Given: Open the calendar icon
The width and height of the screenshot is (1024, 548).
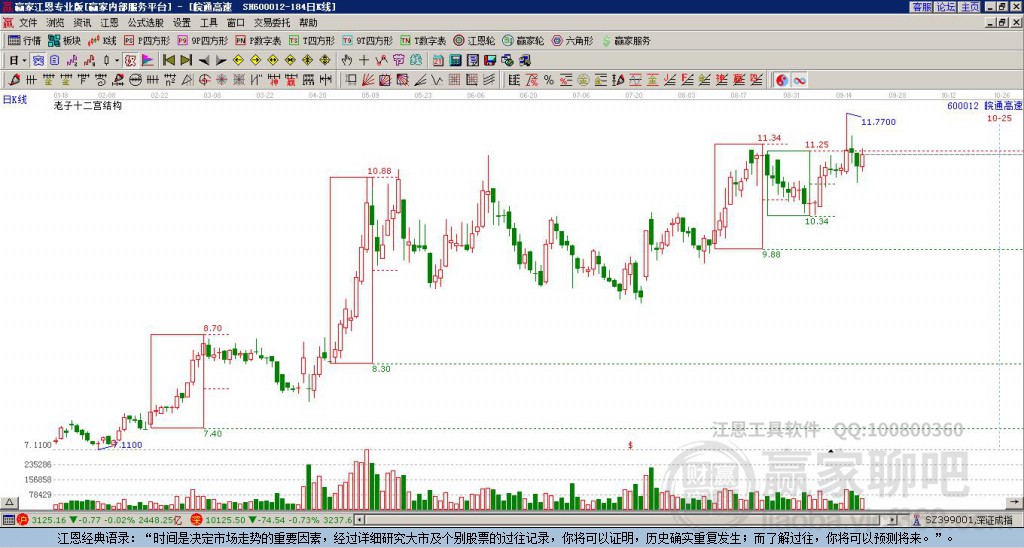Looking at the screenshot, I should (x=438, y=61).
